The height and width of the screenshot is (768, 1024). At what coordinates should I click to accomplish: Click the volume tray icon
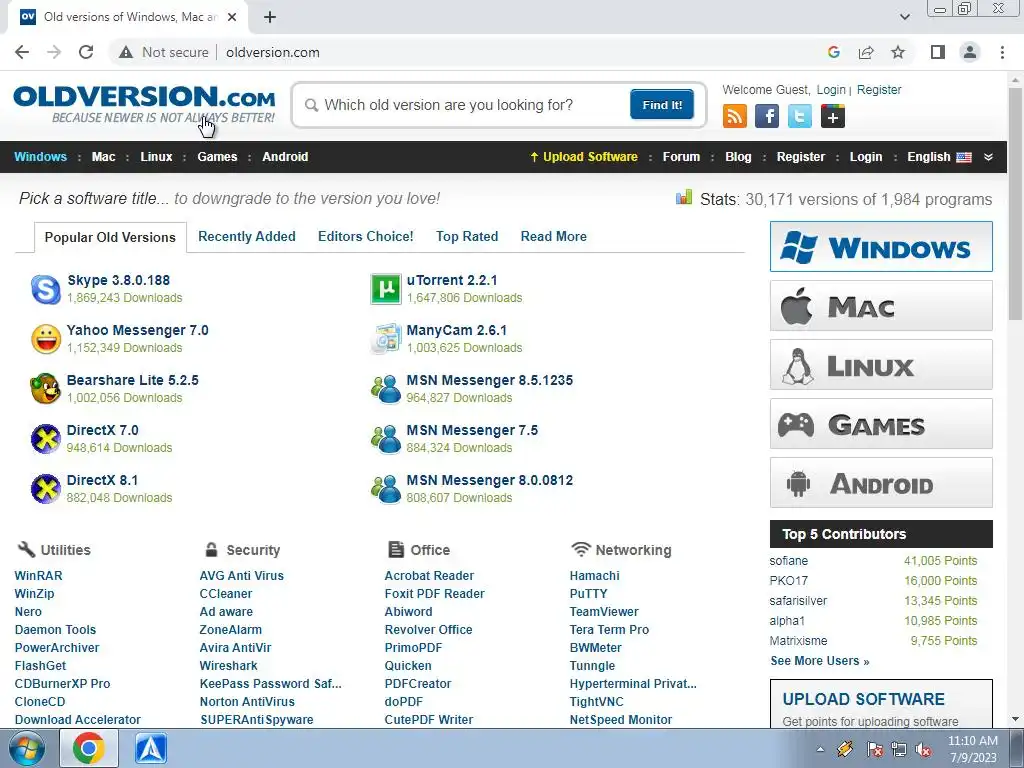[x=923, y=749]
